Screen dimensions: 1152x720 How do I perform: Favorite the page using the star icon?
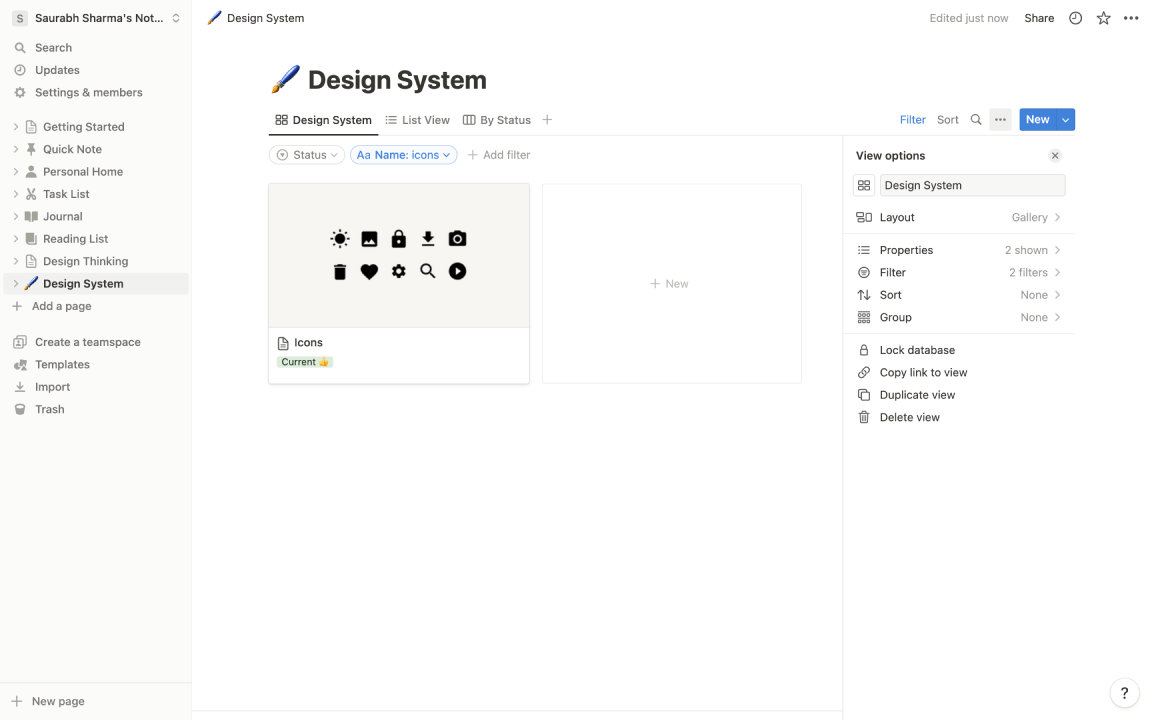coord(1103,18)
